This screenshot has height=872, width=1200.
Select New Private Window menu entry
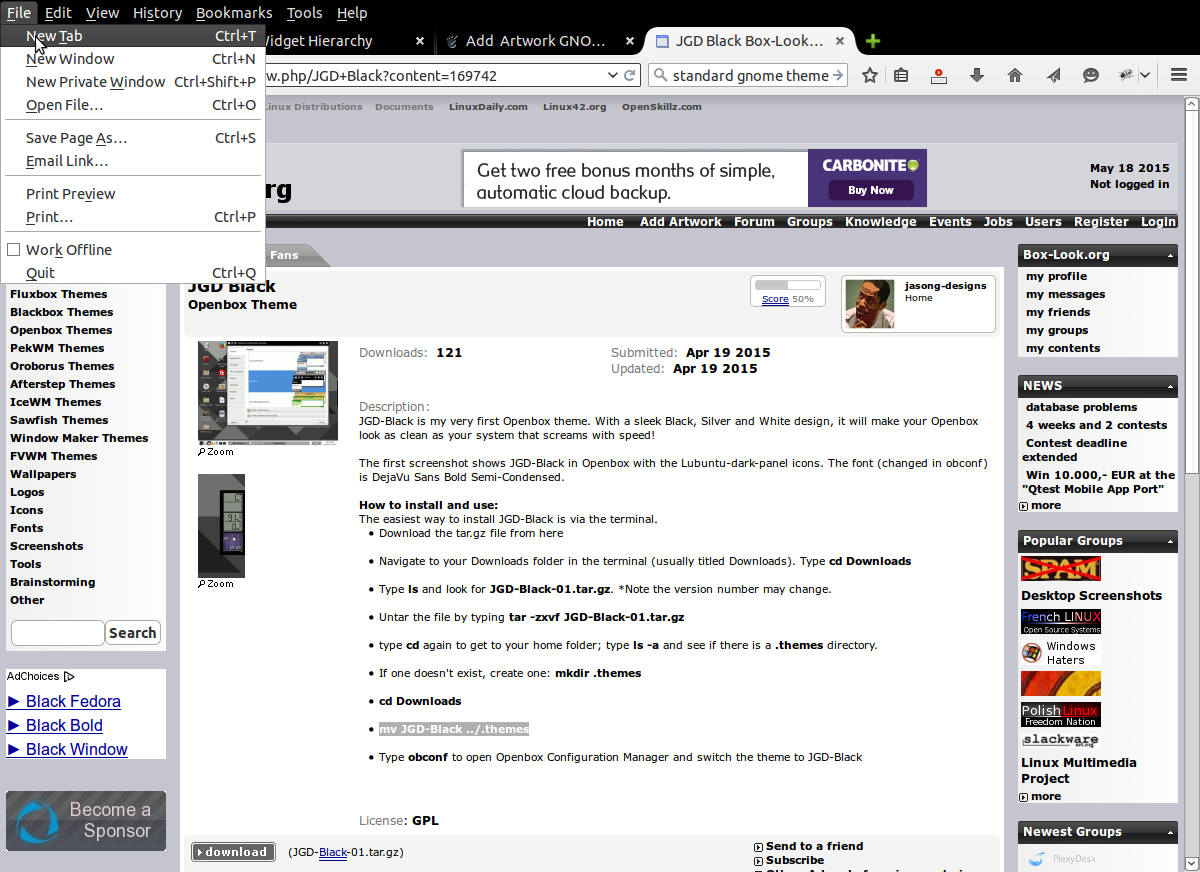[132, 82]
